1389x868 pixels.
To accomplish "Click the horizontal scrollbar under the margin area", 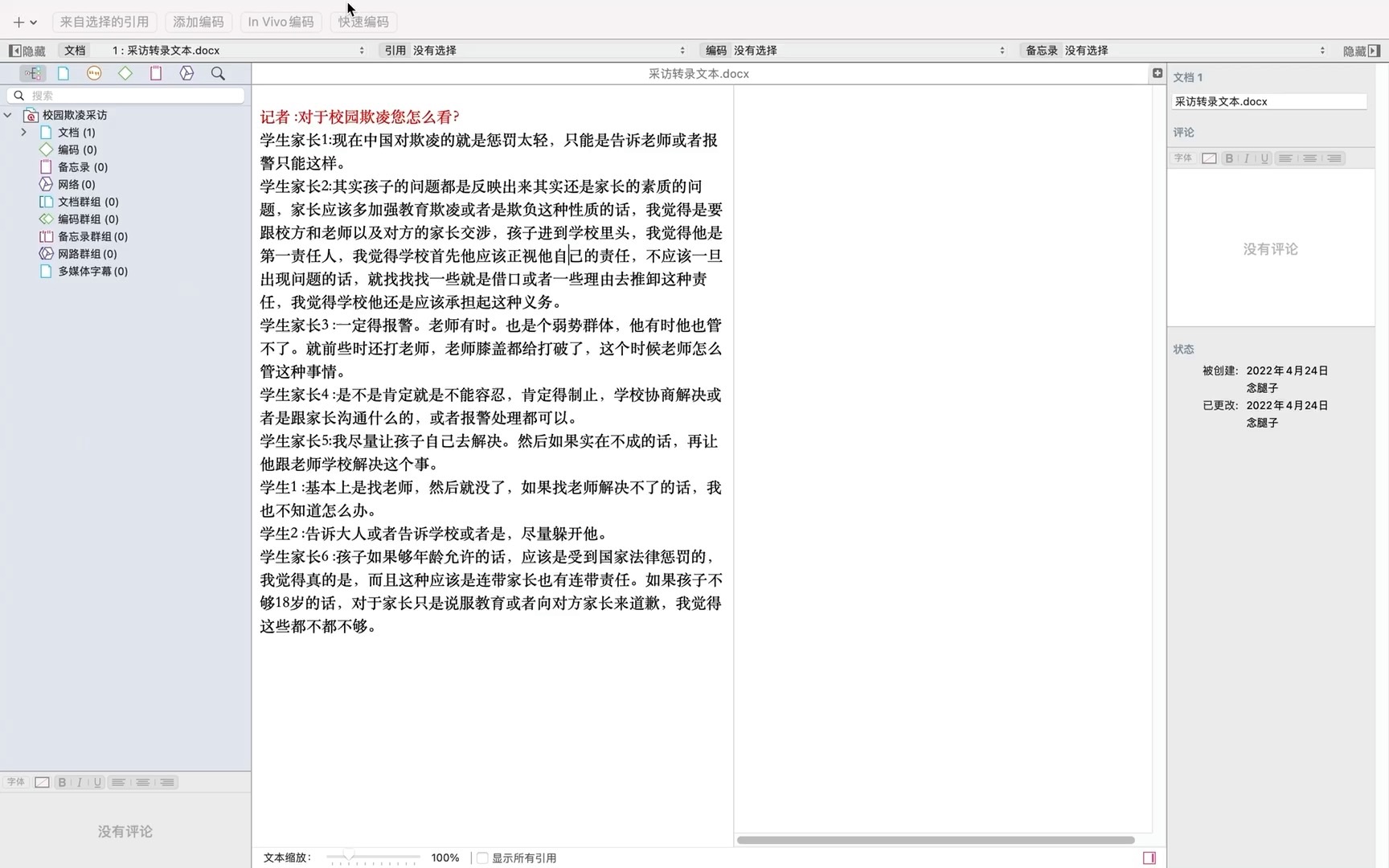I will coord(936,840).
